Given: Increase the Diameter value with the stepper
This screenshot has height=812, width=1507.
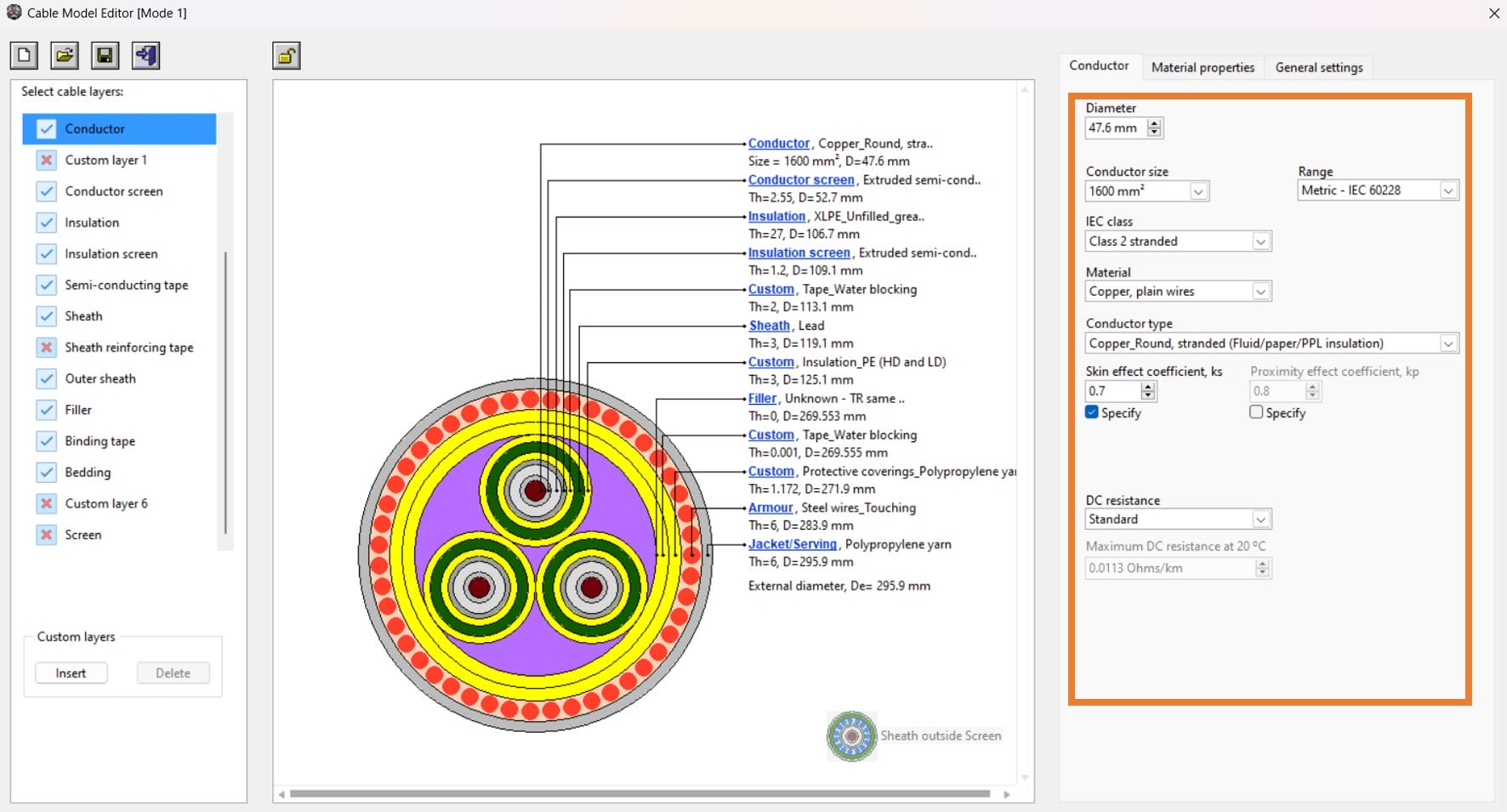Looking at the screenshot, I should pyautogui.click(x=1154, y=123).
